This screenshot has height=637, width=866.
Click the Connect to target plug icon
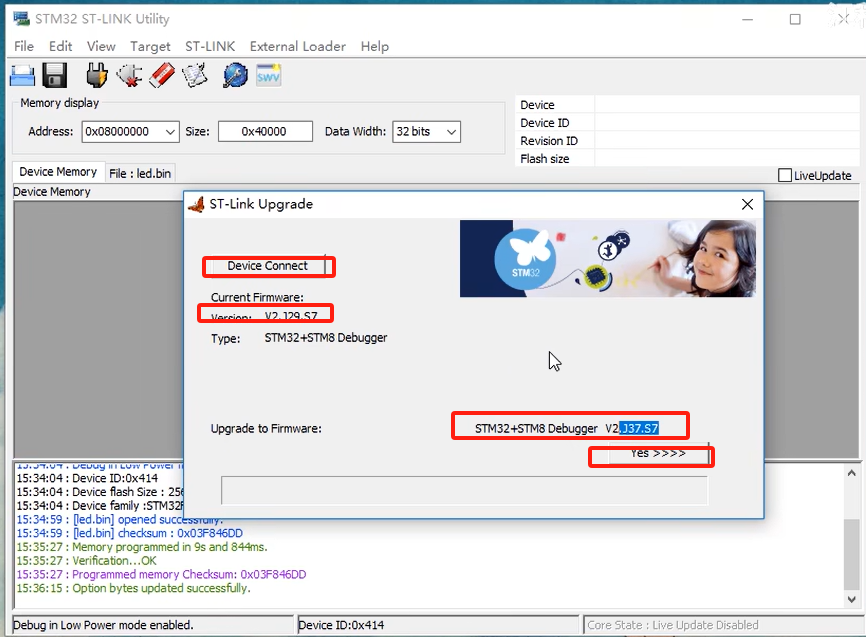(x=97, y=75)
